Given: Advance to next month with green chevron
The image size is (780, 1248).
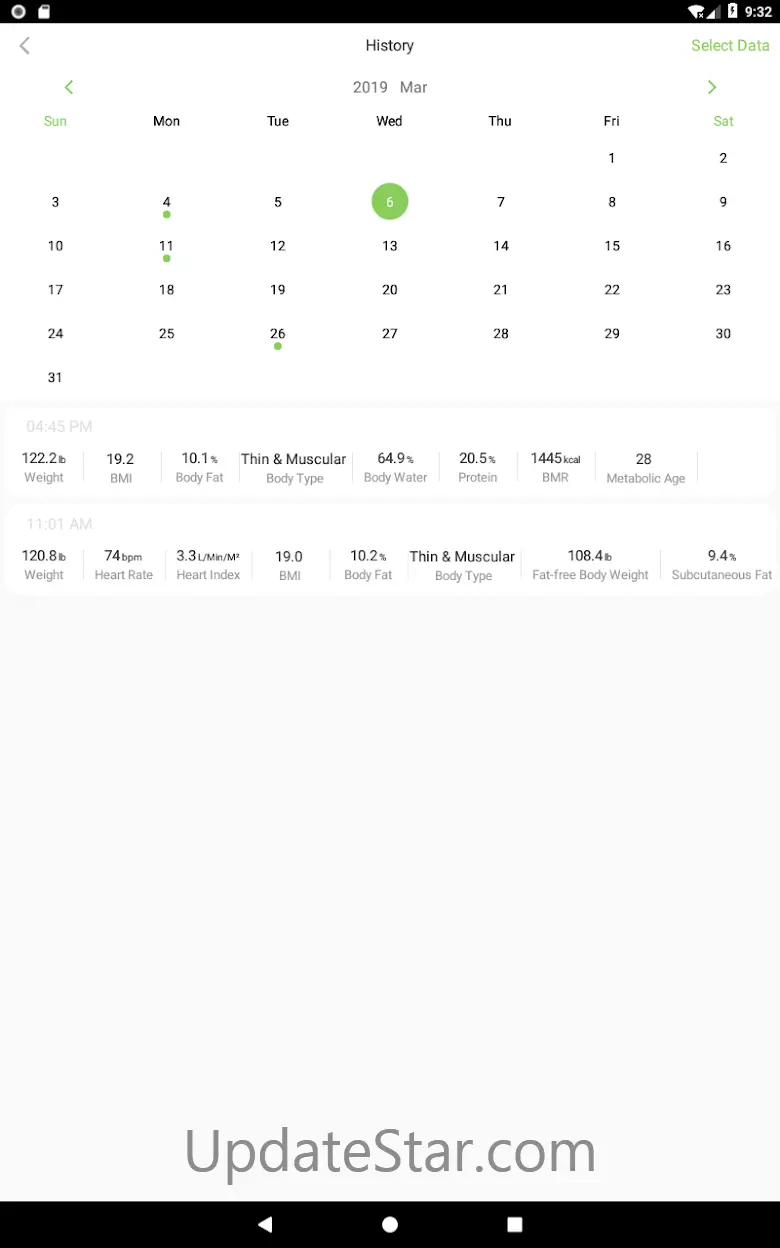Looking at the screenshot, I should pos(712,87).
